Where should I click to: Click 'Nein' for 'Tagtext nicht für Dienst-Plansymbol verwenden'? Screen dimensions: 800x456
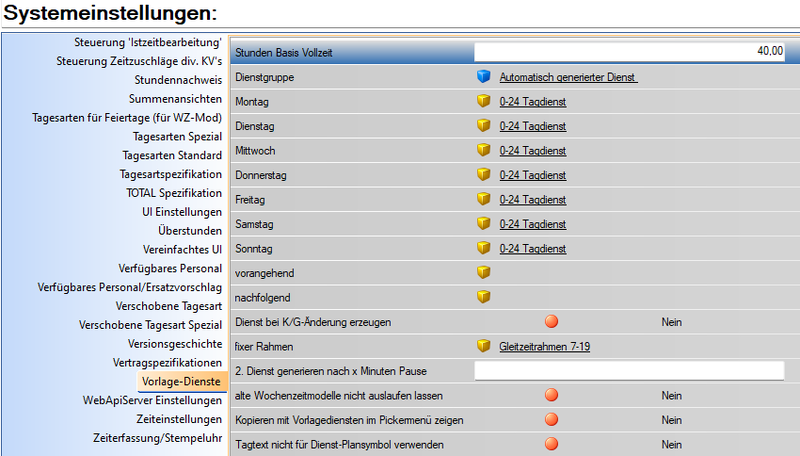(x=671, y=444)
